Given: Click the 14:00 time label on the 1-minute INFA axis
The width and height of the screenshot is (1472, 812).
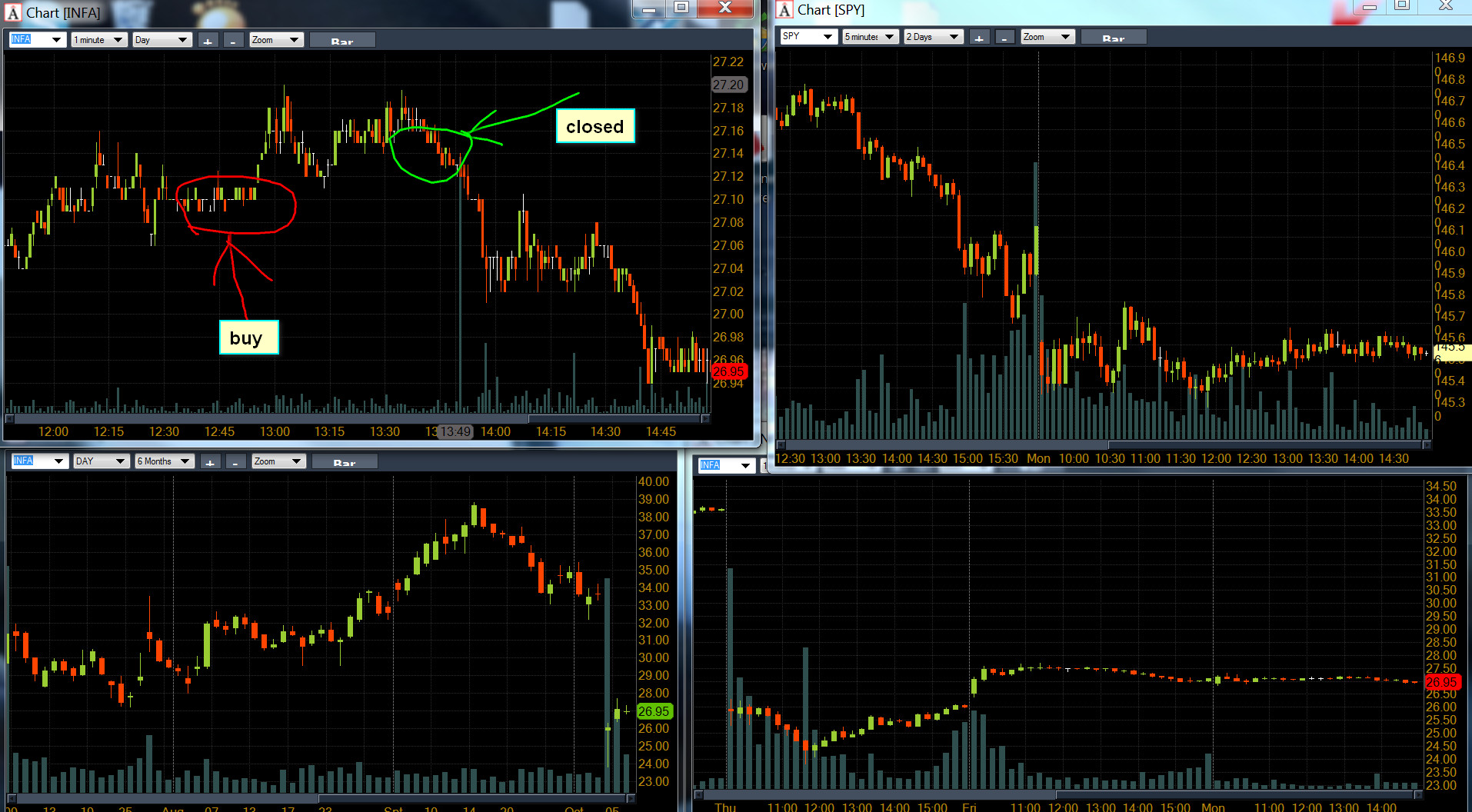Looking at the screenshot, I should tap(495, 431).
